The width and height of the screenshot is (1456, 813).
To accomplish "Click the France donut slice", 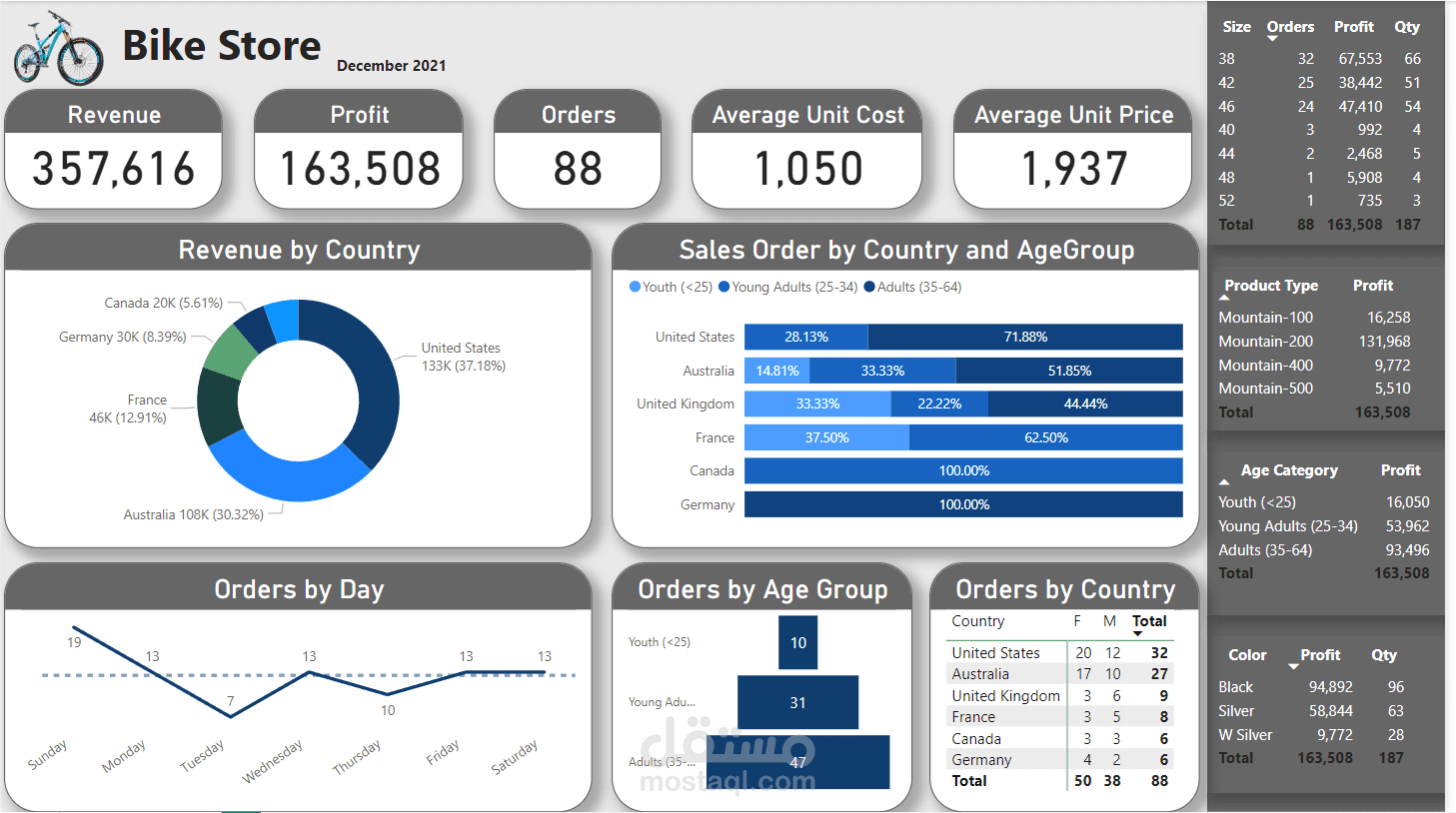I will click(x=219, y=406).
